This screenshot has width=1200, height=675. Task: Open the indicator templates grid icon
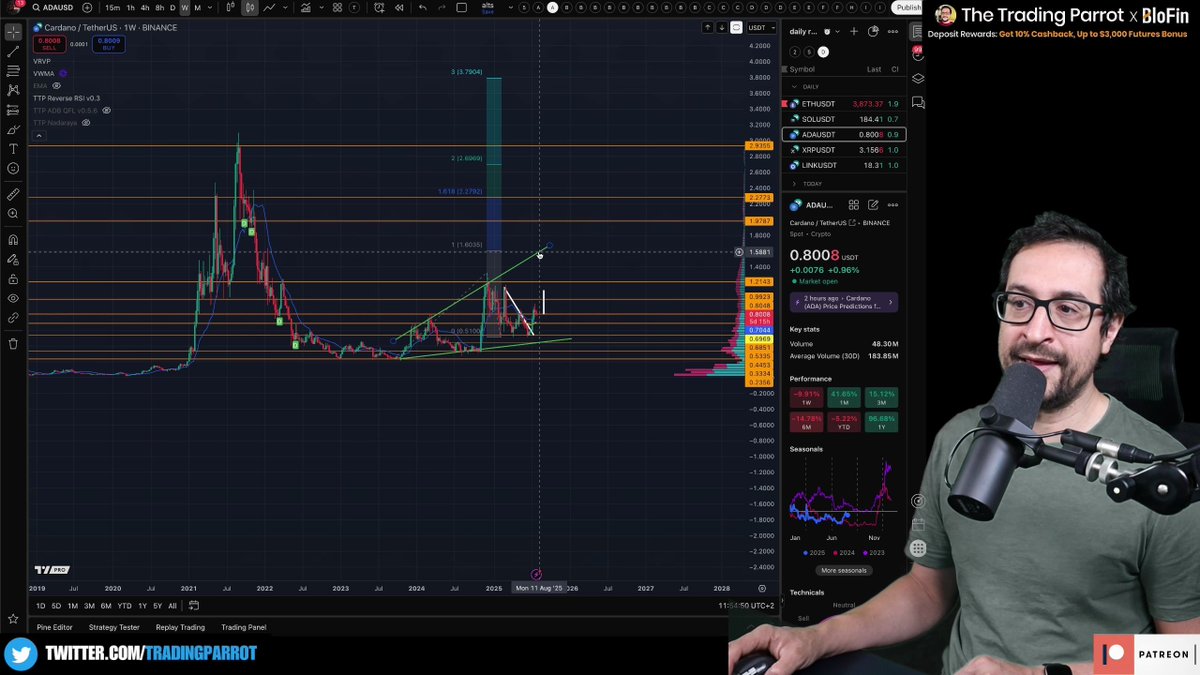337,8
